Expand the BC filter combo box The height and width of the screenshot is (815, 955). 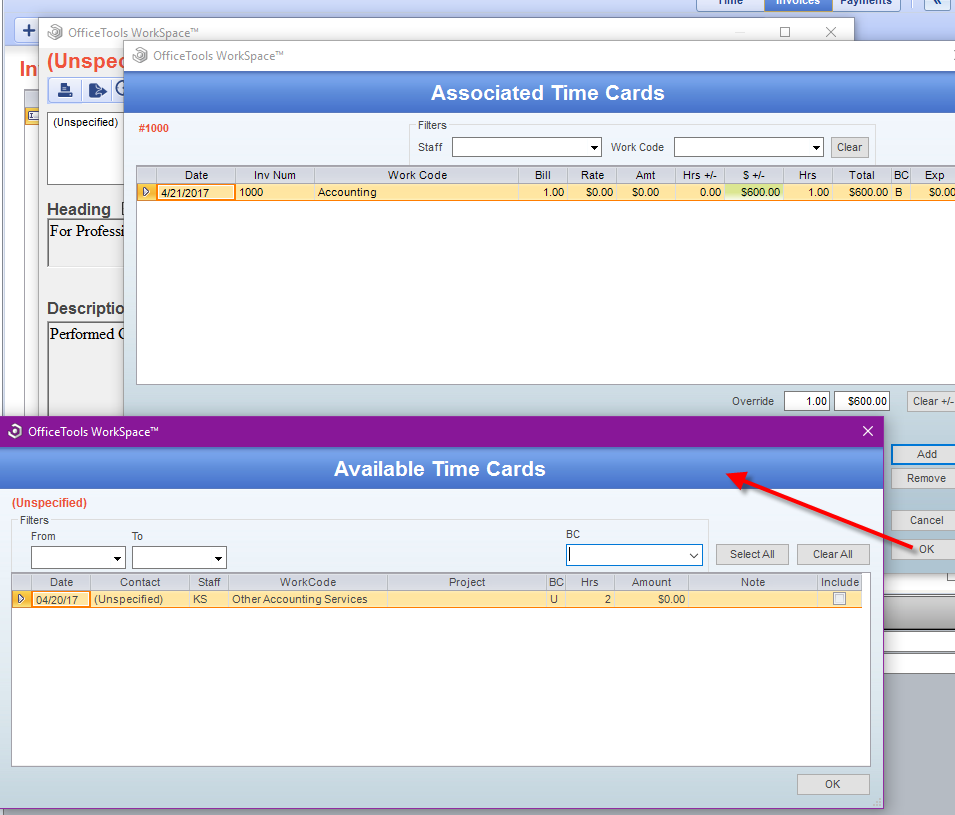point(694,555)
